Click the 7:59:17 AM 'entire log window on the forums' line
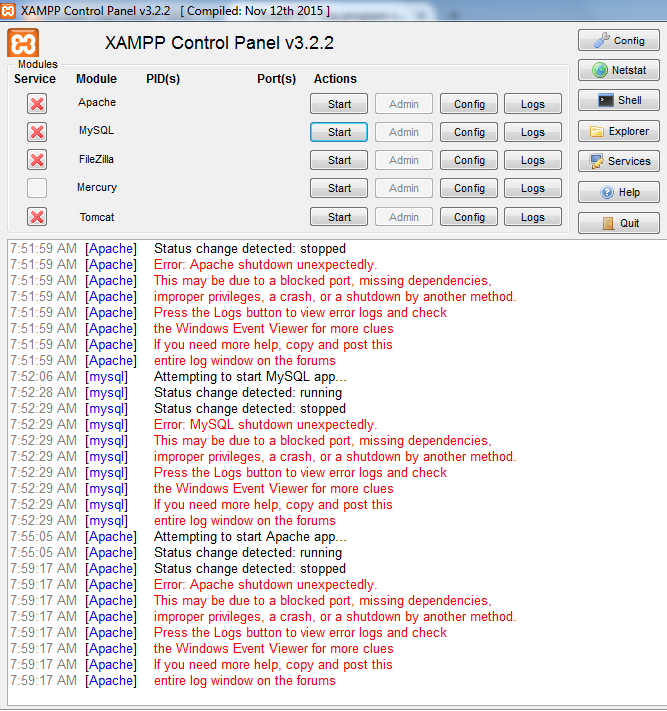Screen dimensions: 667x711 [x=244, y=681]
